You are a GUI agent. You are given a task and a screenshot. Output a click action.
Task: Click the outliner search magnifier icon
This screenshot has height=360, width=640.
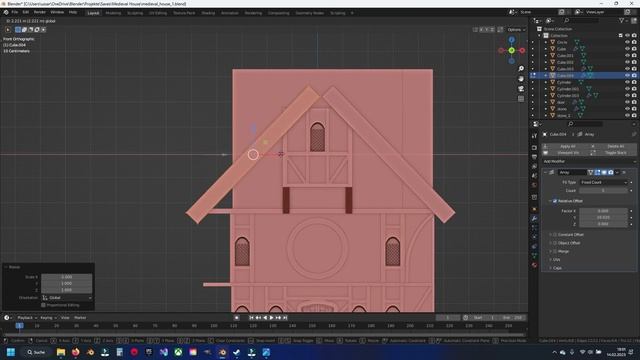coord(567,20)
